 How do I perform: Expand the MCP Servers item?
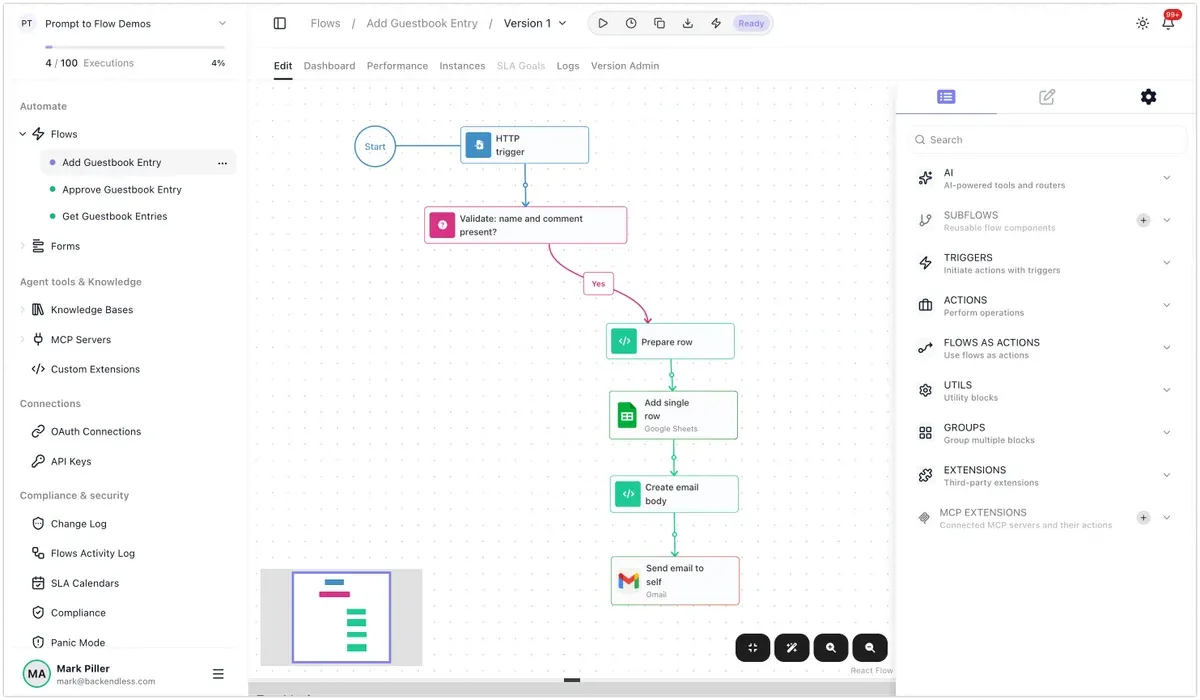23,340
